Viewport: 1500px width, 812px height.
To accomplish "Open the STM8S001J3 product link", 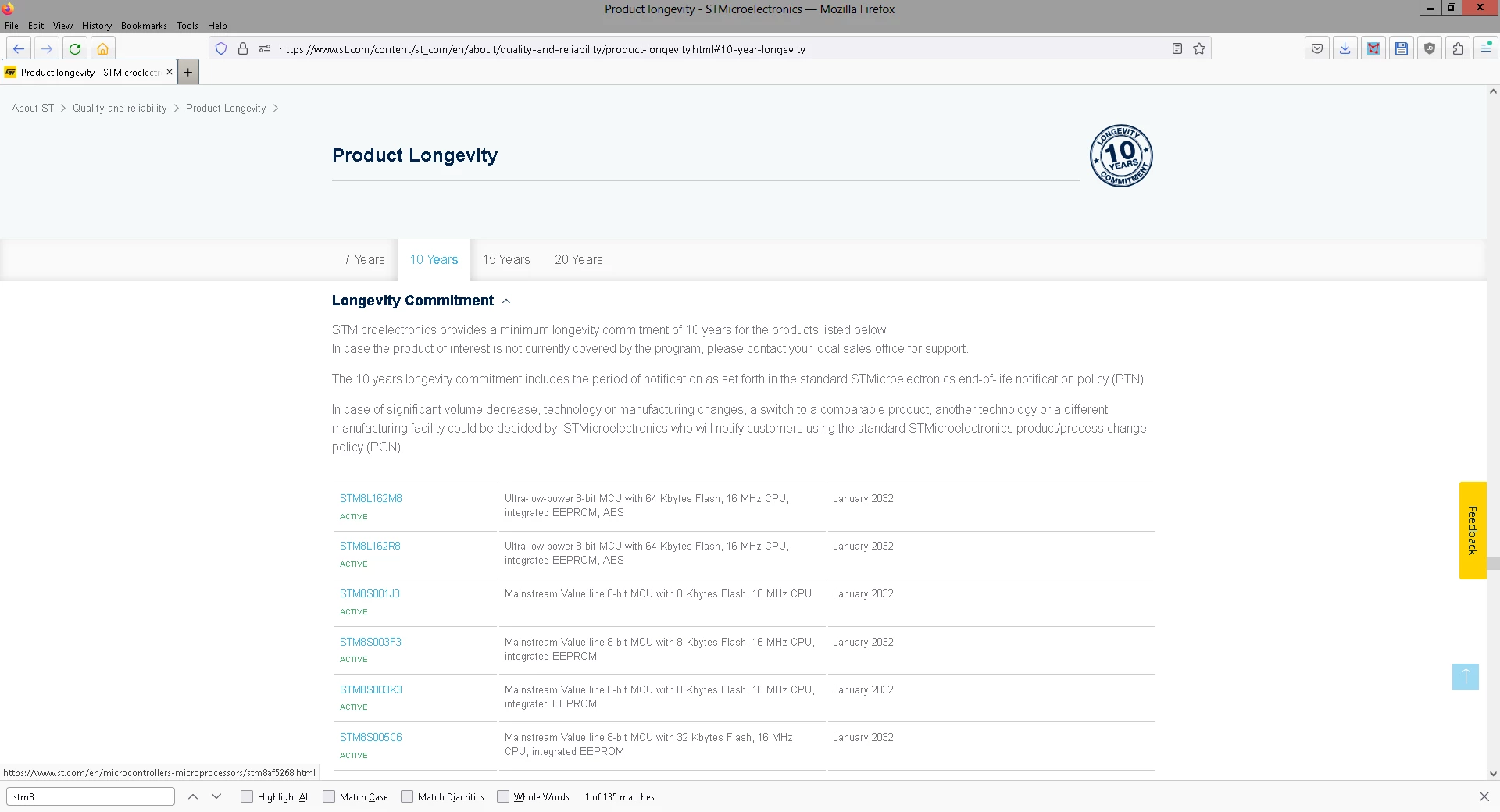I will click(370, 593).
